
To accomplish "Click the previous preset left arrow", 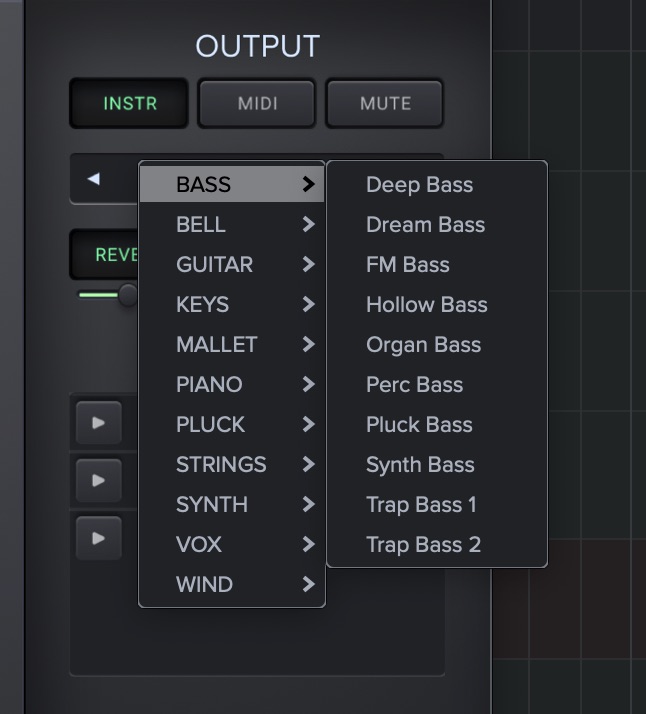I will click(94, 179).
